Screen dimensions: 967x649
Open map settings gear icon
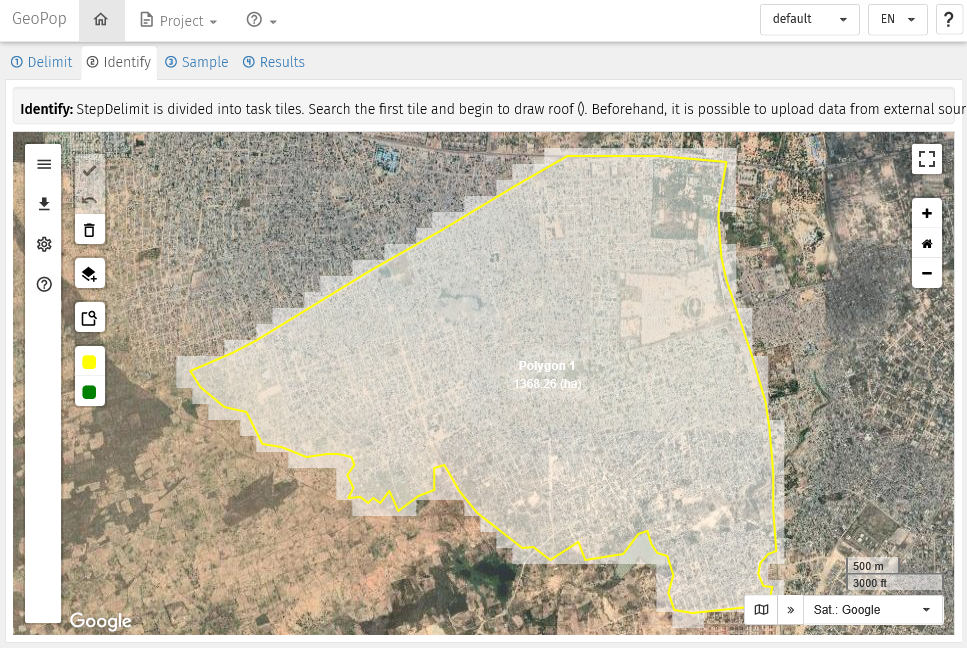(x=44, y=244)
